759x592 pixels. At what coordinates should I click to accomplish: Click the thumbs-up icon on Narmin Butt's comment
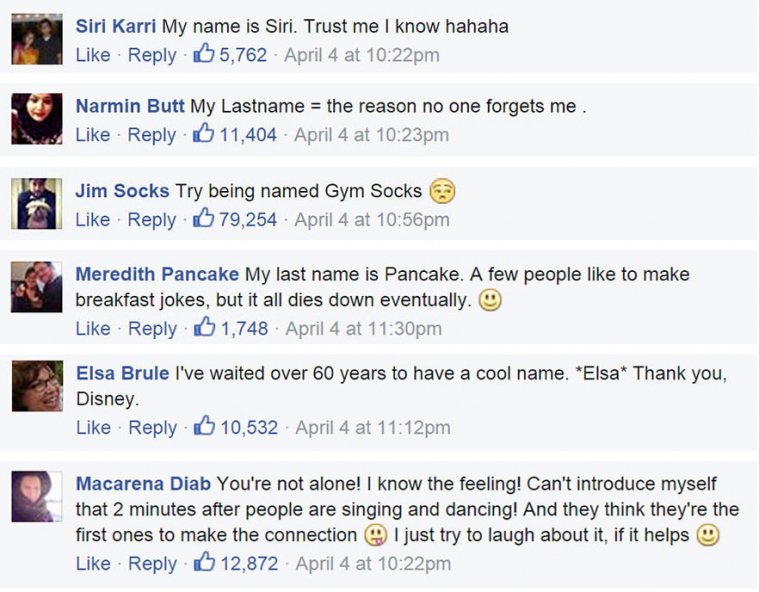click(204, 133)
